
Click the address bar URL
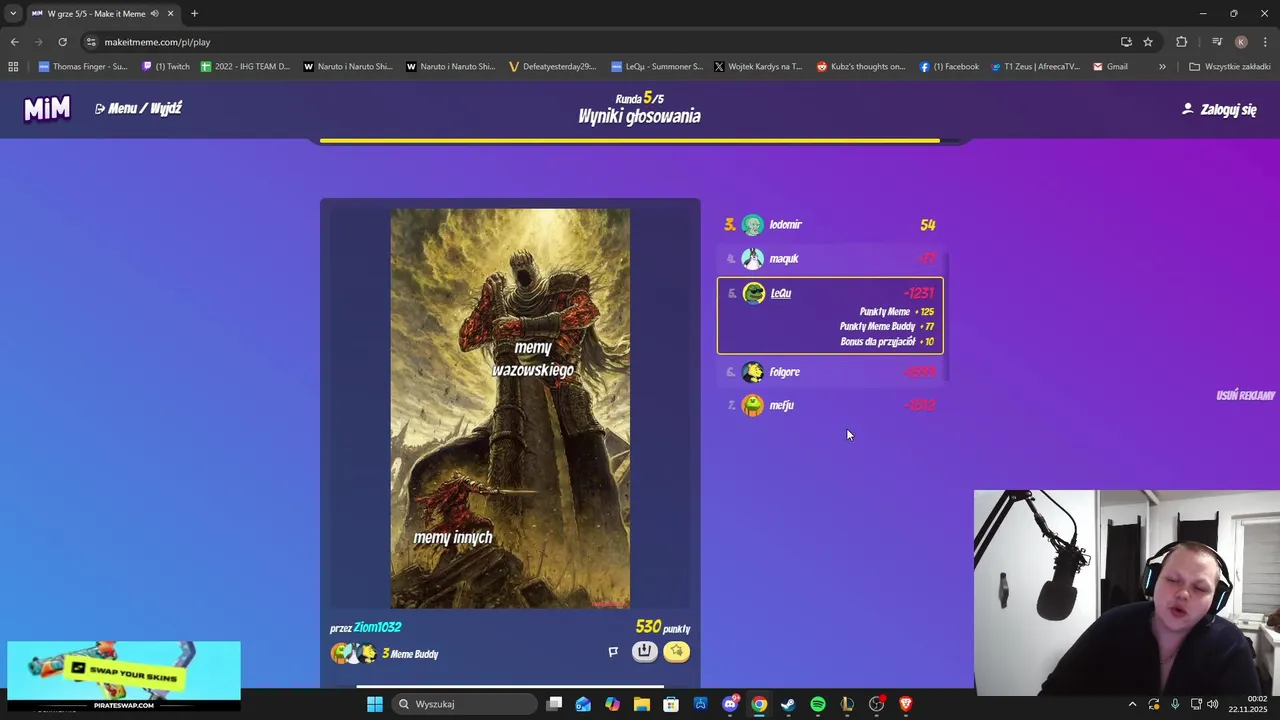click(x=157, y=42)
